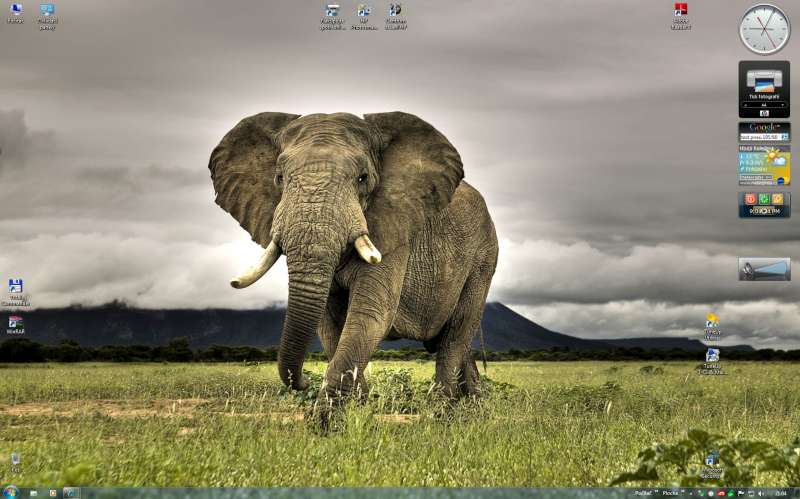Screen dimensions: 800x499
Task: Click the volume icon in system tray
Action: 759,493
